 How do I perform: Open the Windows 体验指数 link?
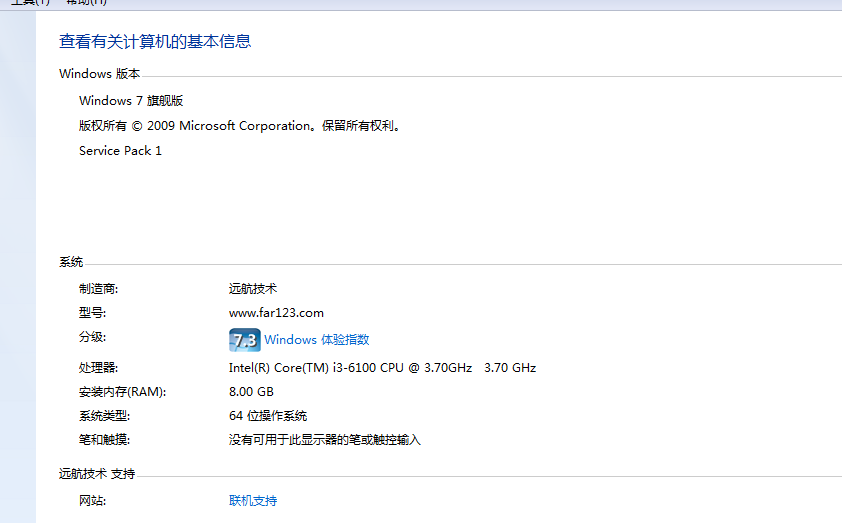click(316, 339)
